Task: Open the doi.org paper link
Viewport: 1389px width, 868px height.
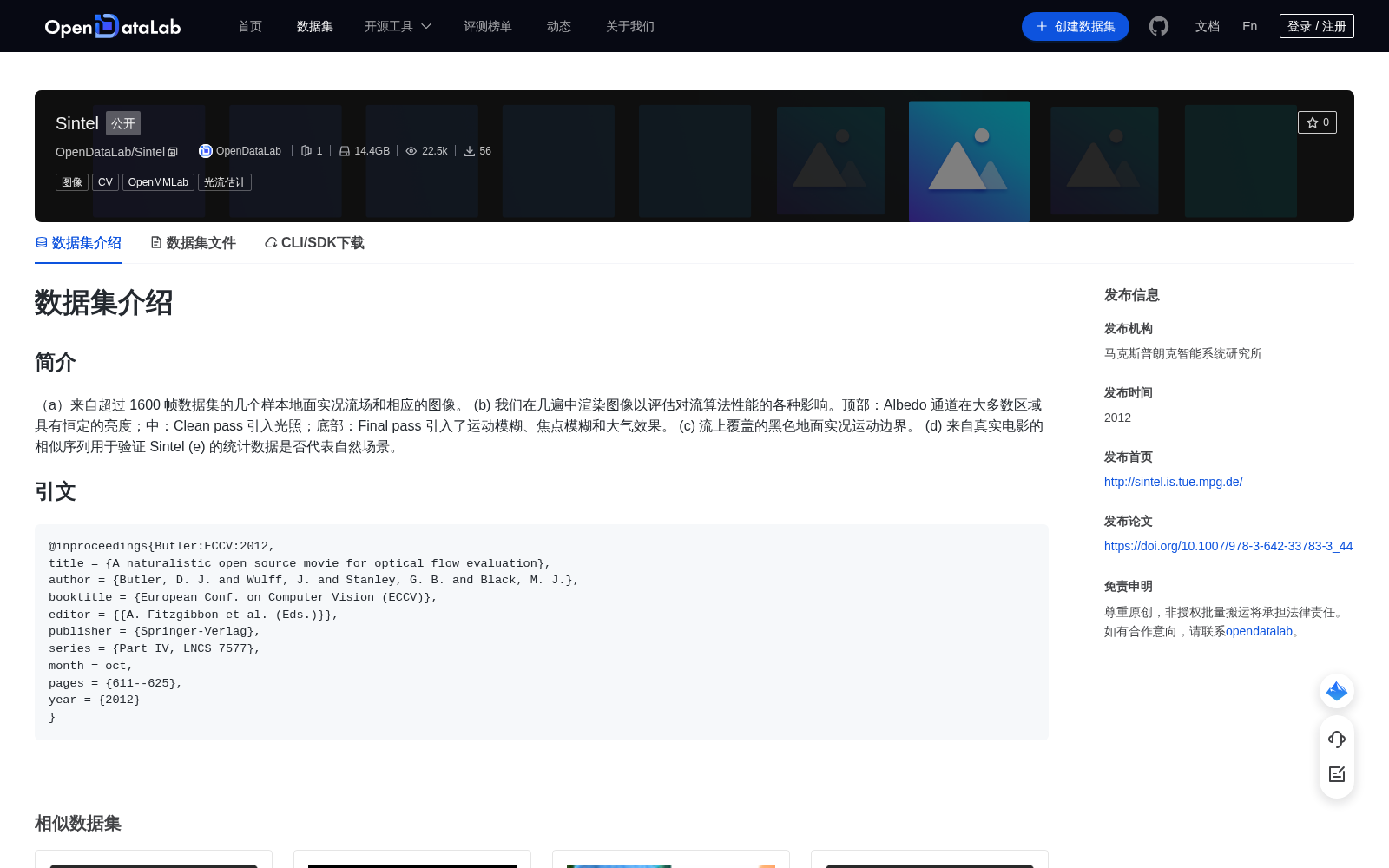Action: tap(1228, 546)
